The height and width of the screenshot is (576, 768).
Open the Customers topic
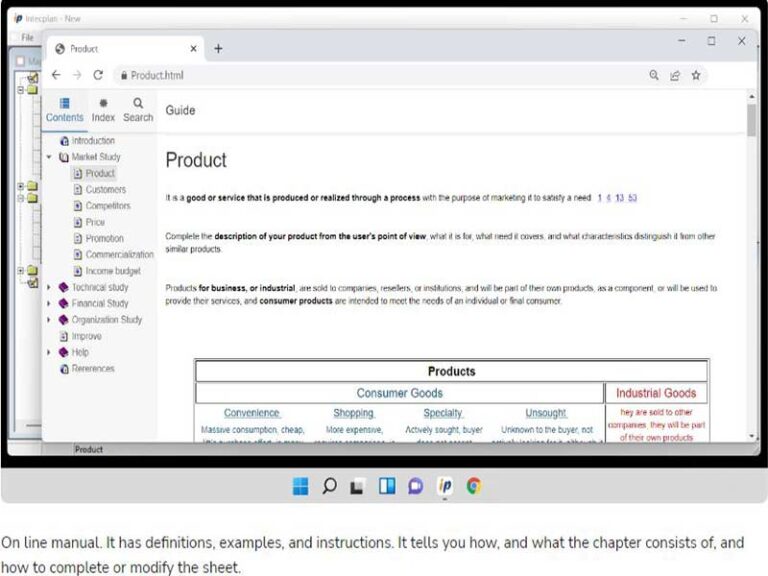point(106,190)
